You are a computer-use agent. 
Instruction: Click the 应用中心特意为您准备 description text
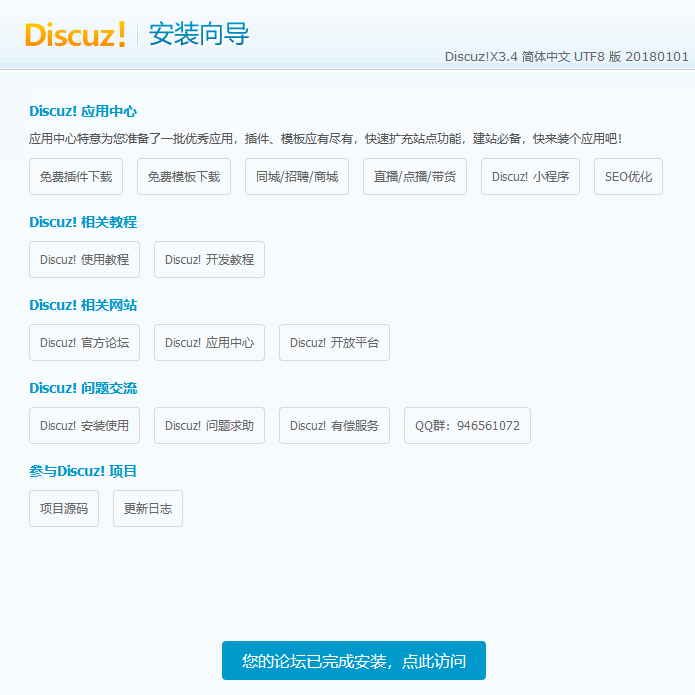(x=325, y=139)
